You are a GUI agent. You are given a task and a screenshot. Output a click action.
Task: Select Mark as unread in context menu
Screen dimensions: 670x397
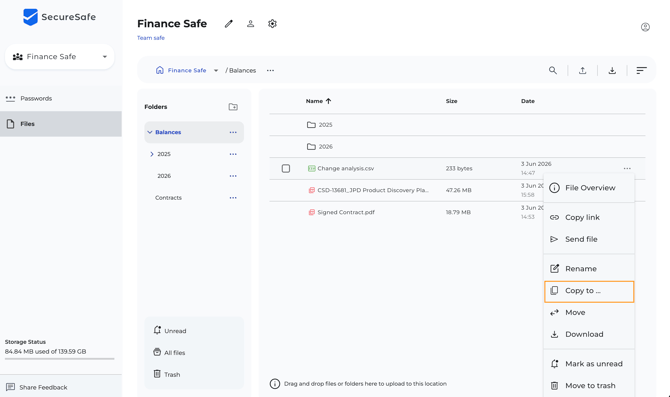coord(589,364)
